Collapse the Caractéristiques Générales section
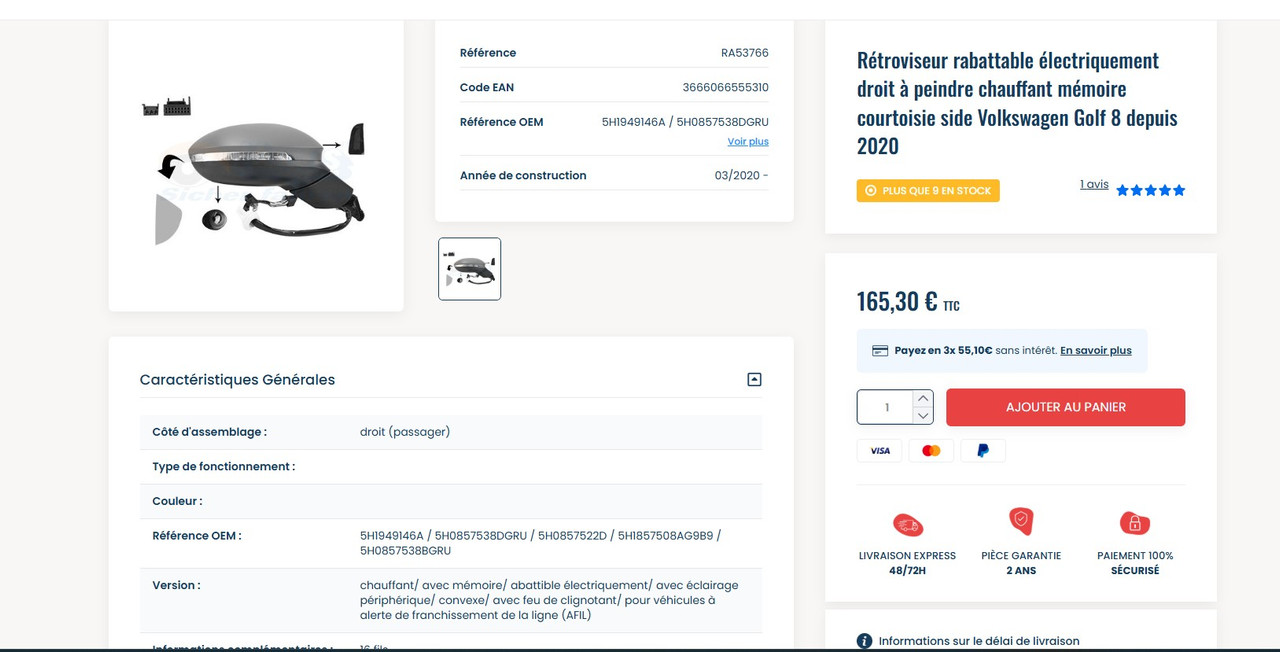The height and width of the screenshot is (652, 1280). click(754, 379)
